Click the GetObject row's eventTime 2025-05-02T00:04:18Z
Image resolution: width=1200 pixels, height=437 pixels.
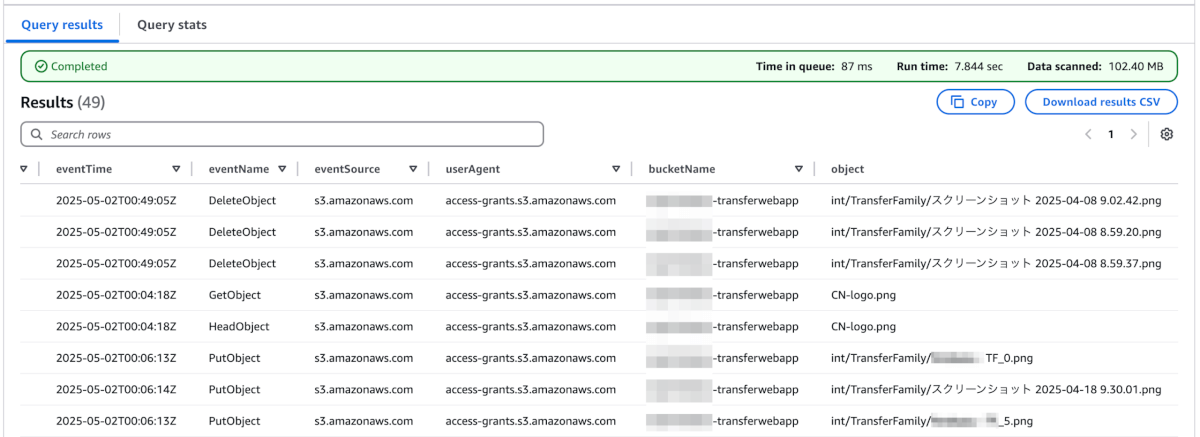click(116, 296)
